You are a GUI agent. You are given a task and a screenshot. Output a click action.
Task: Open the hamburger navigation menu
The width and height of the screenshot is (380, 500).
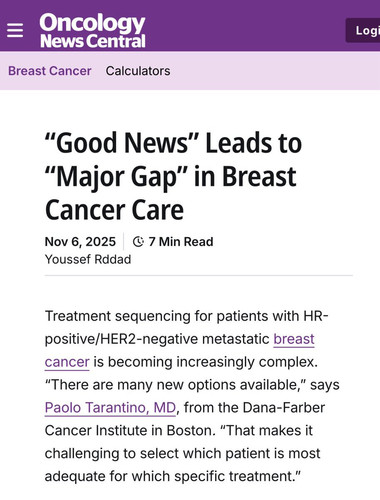pos(15,31)
